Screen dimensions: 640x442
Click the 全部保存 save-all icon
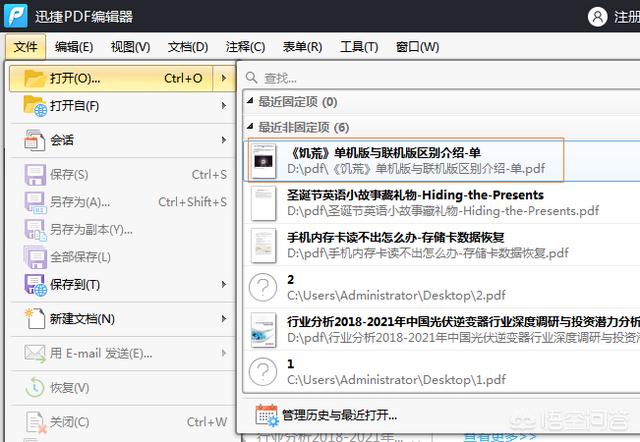coord(35,257)
